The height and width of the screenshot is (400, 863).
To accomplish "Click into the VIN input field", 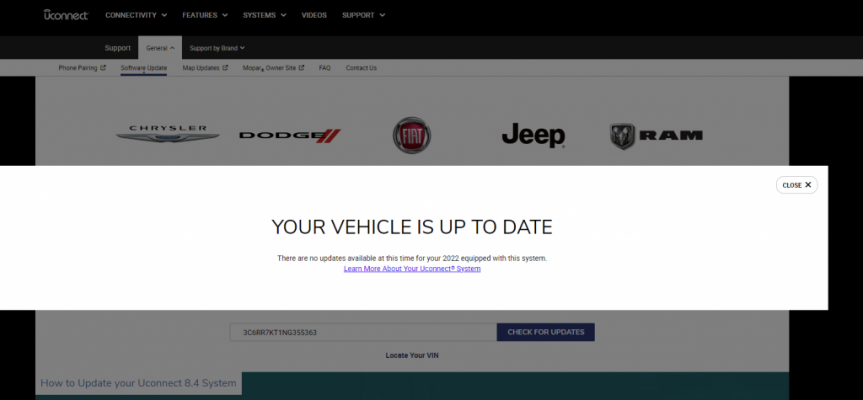I will point(363,332).
